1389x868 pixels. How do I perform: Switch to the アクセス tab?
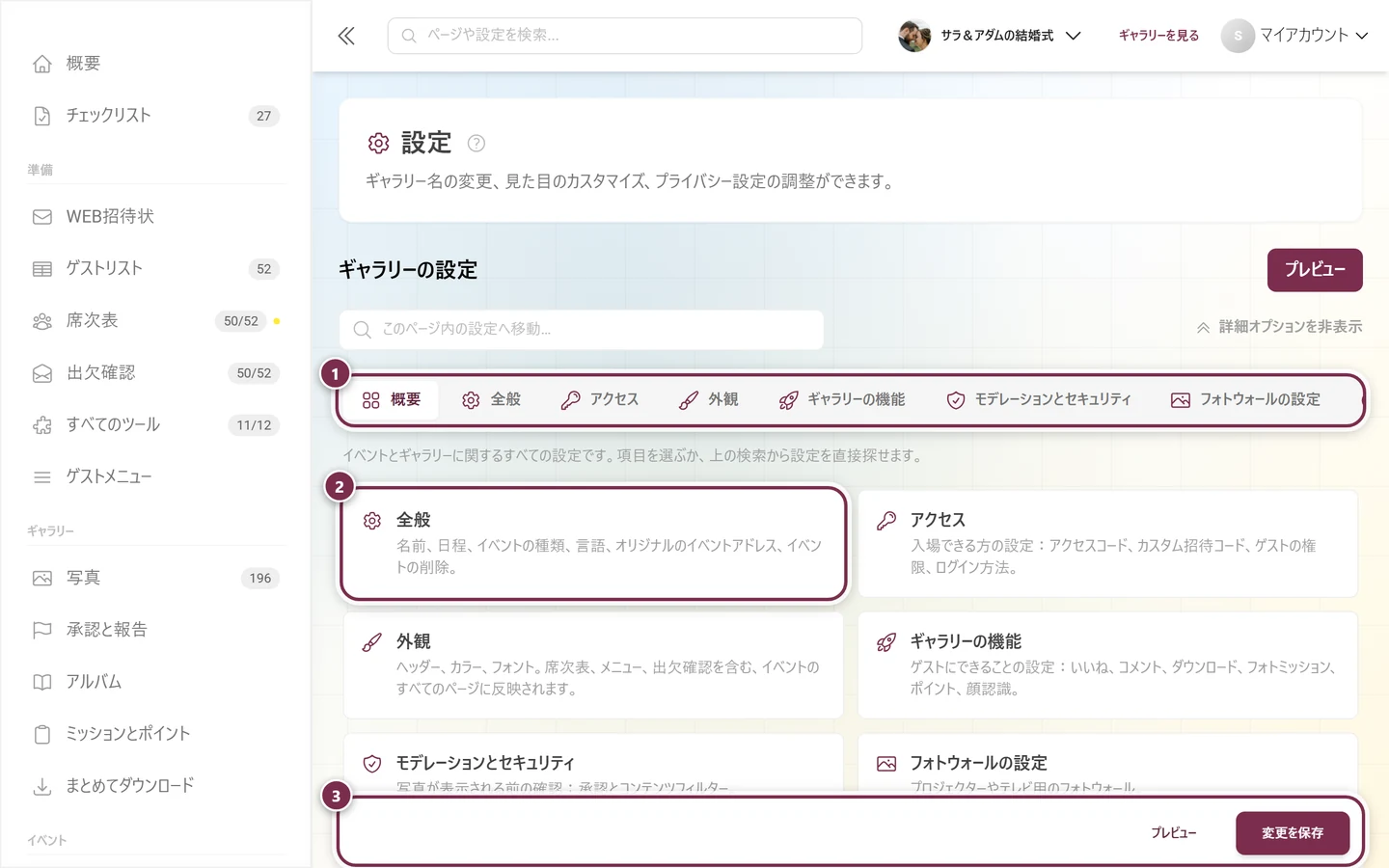click(600, 400)
